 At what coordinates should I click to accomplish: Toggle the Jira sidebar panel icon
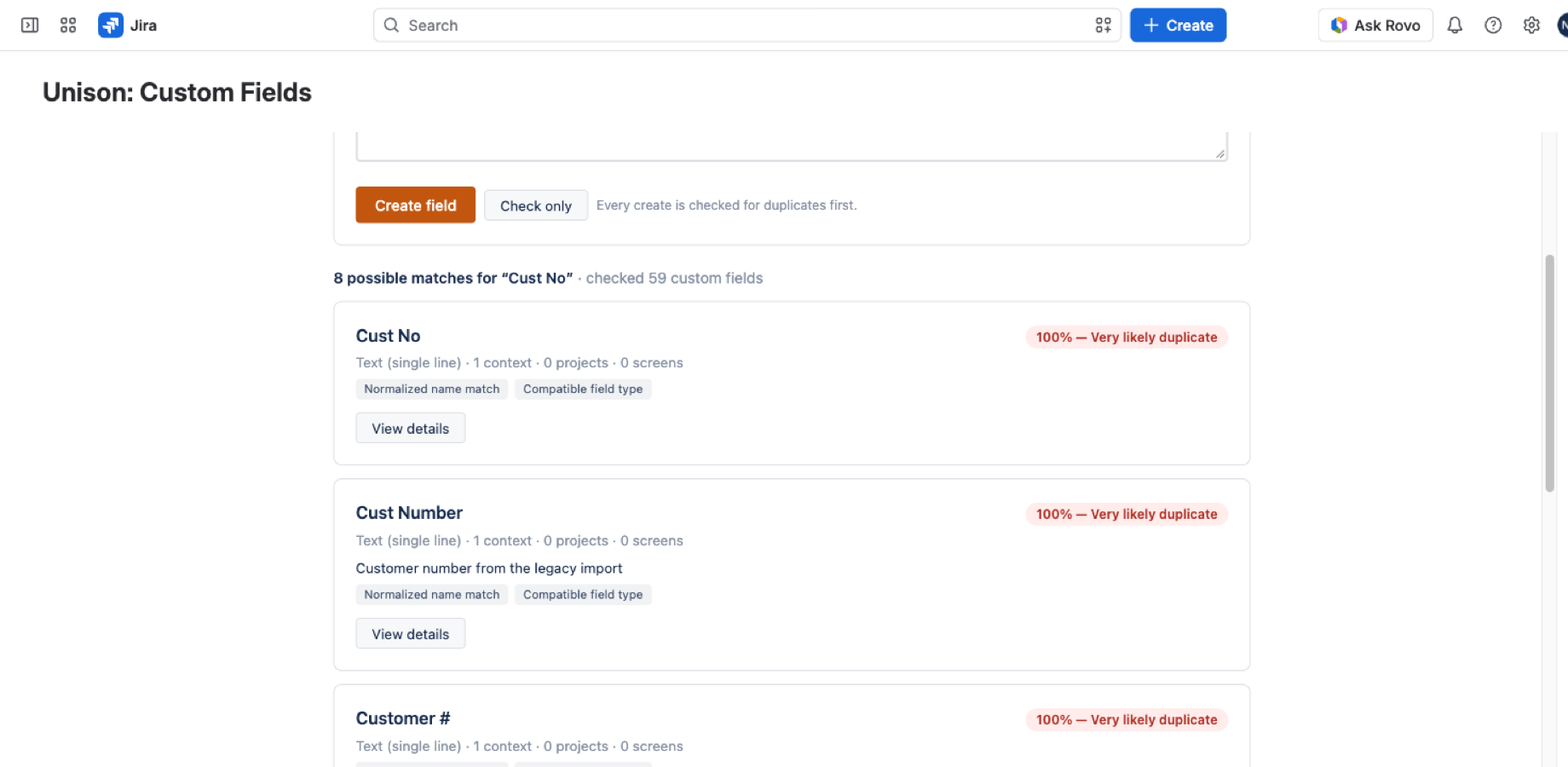pyautogui.click(x=30, y=26)
